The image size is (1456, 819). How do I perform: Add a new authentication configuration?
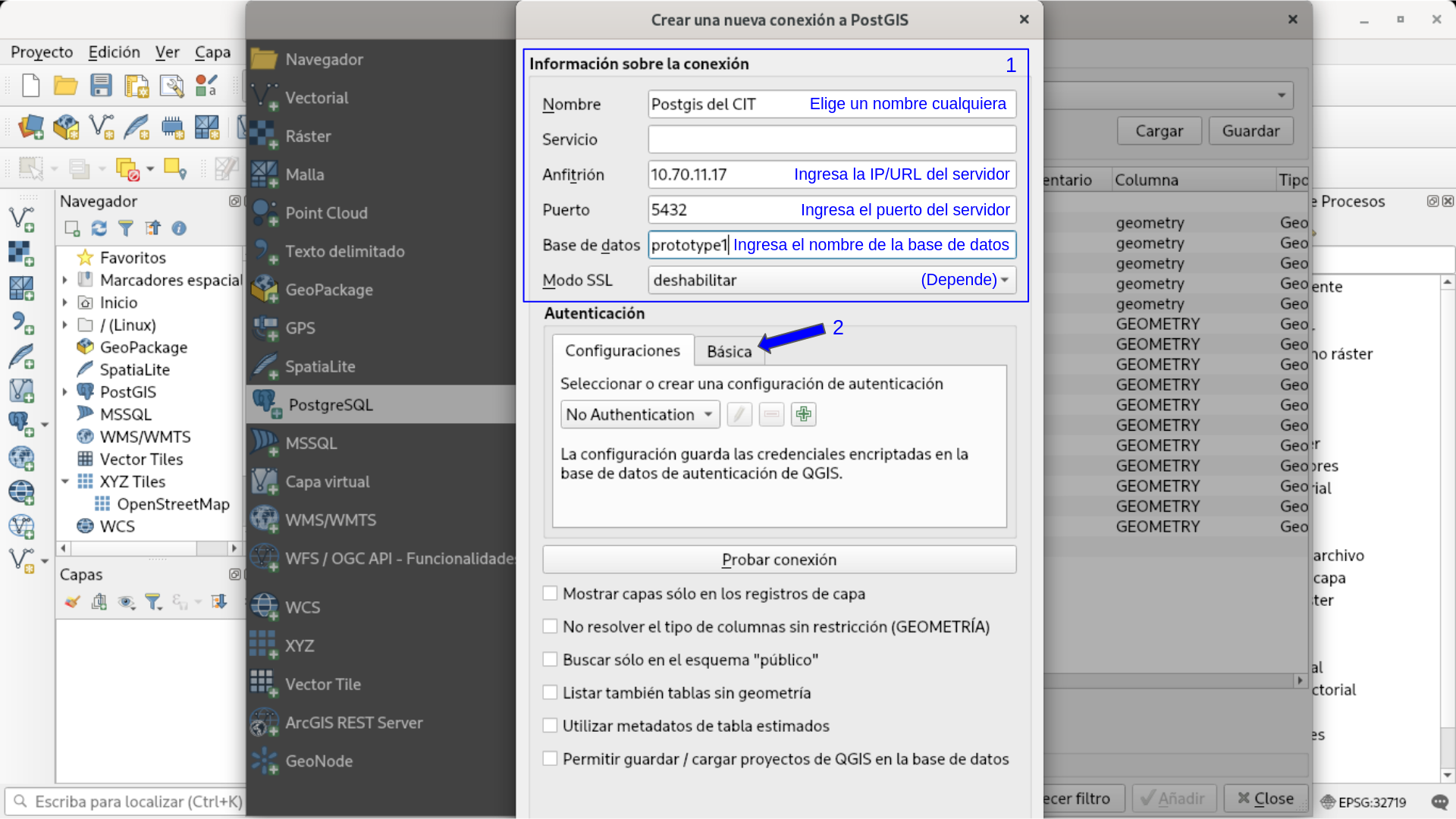pos(803,414)
